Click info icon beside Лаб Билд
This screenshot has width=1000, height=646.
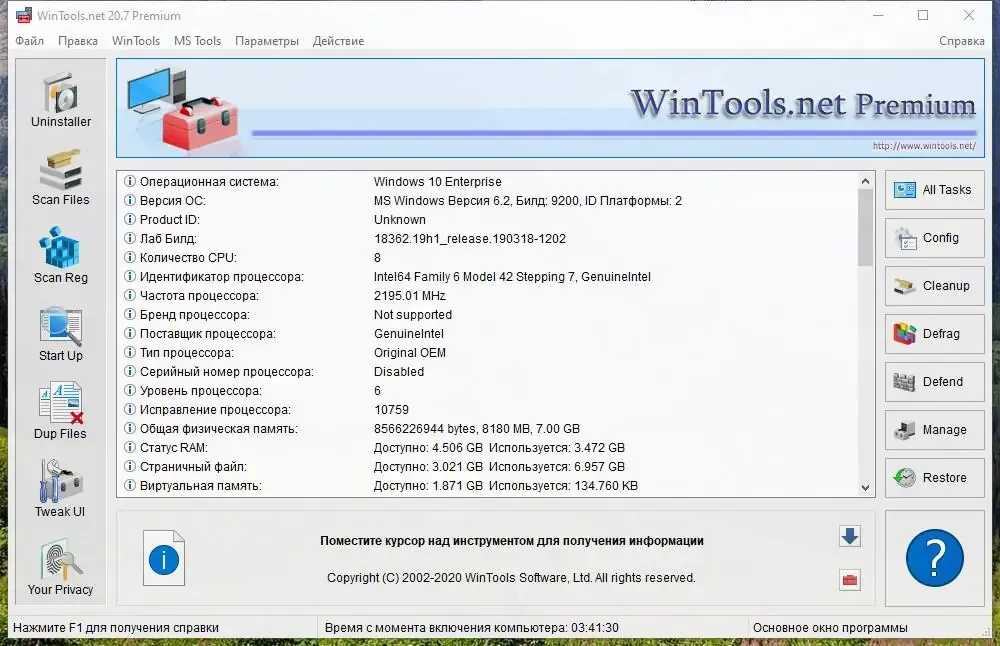(129, 239)
